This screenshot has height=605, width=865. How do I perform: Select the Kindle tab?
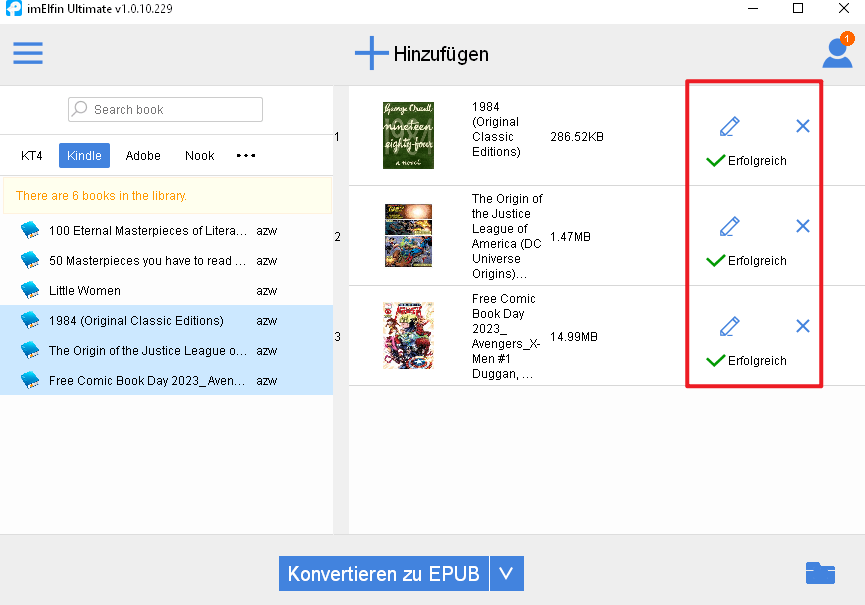[84, 156]
